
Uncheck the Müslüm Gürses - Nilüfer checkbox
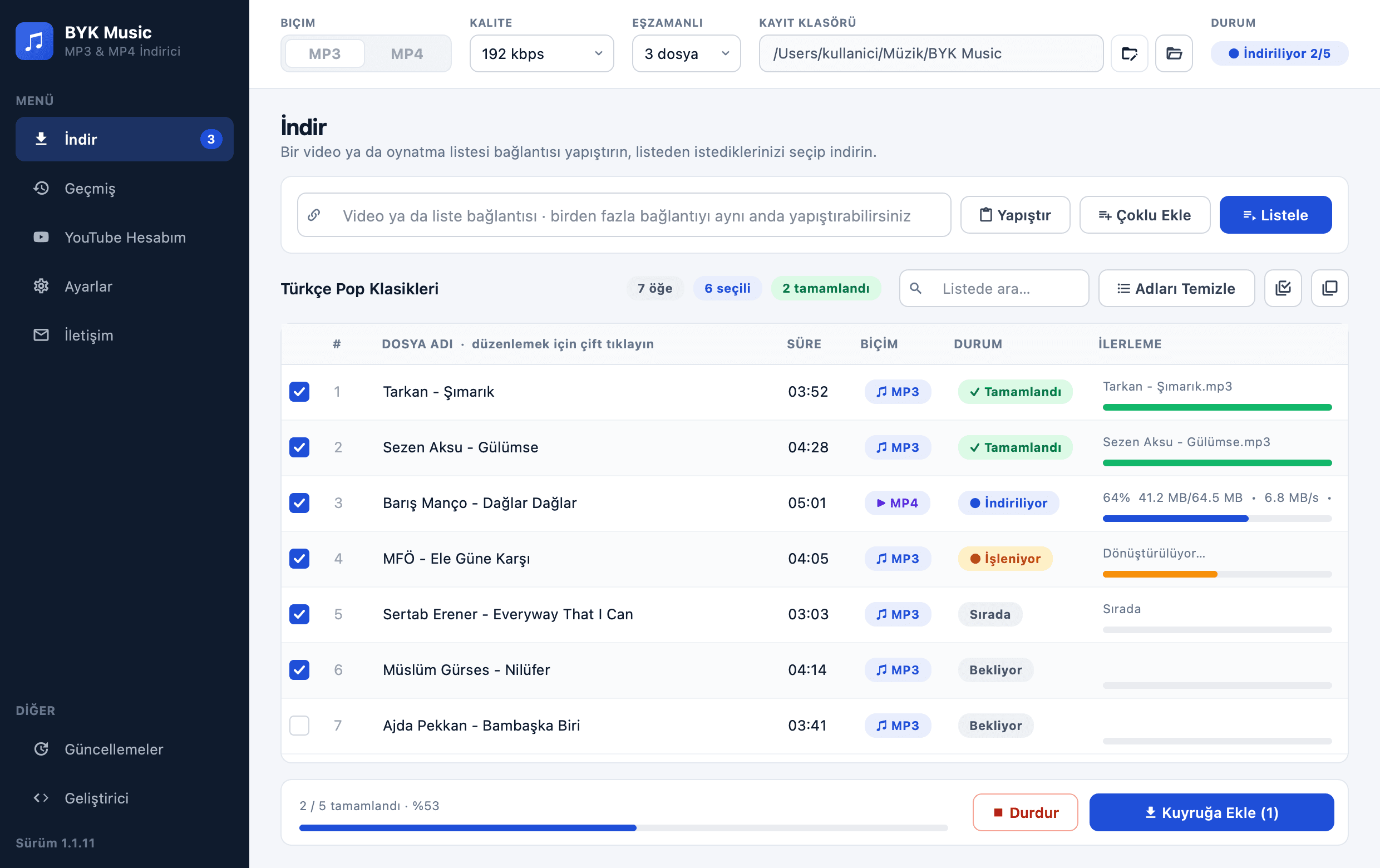[x=299, y=670]
